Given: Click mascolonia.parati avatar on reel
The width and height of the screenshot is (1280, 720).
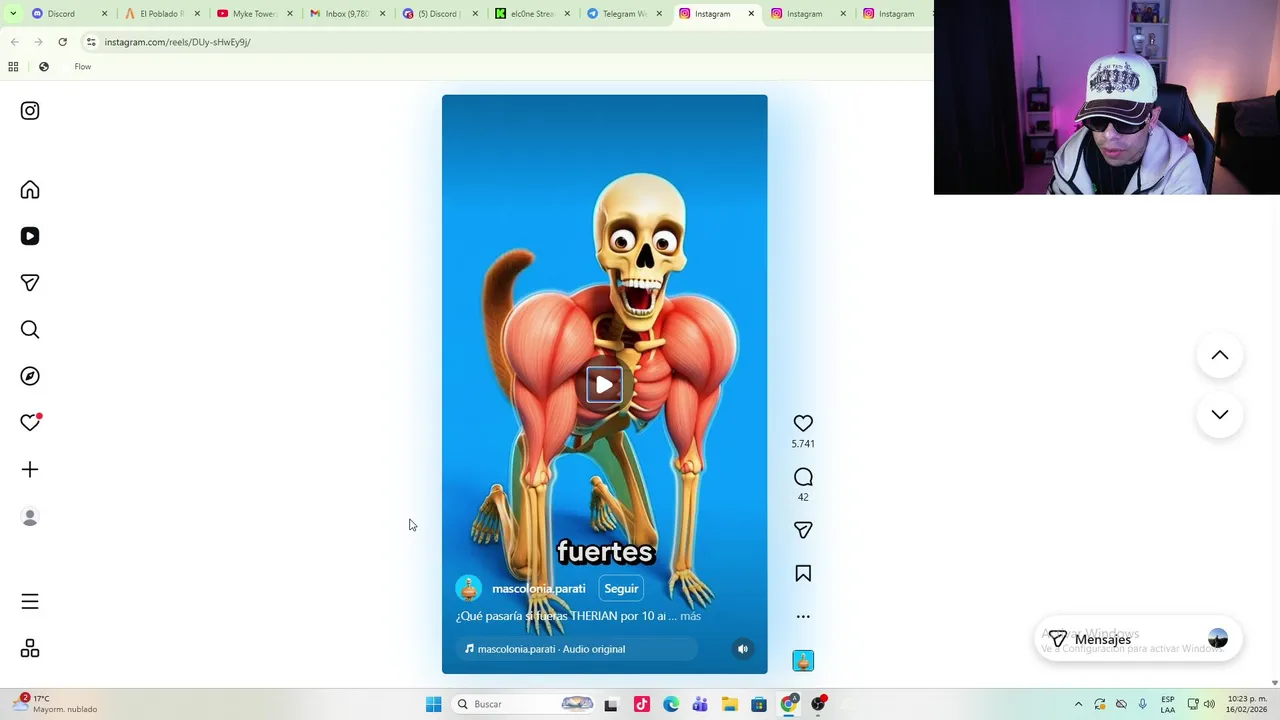Looking at the screenshot, I should click(x=469, y=589).
